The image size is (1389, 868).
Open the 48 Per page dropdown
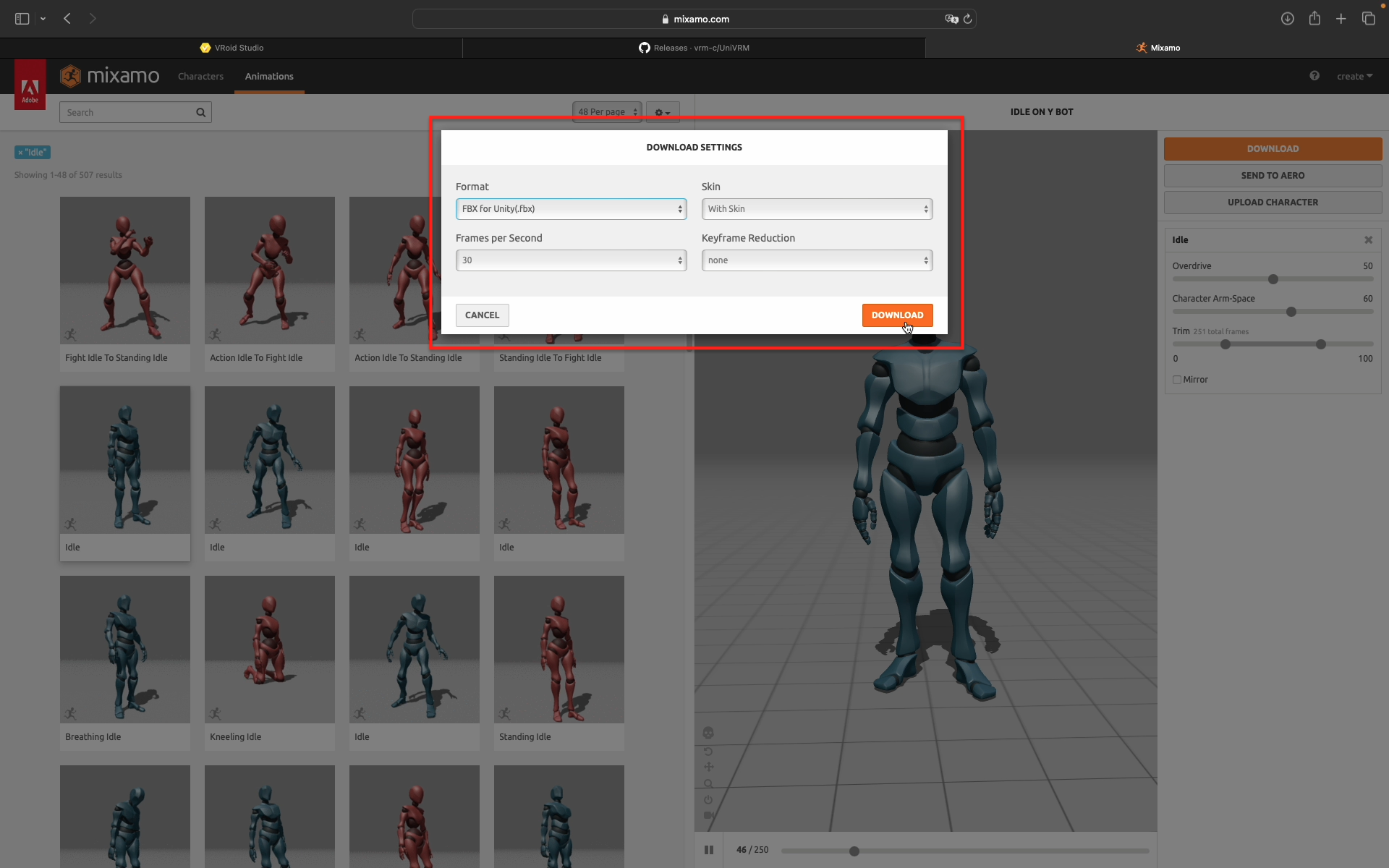[x=607, y=112]
